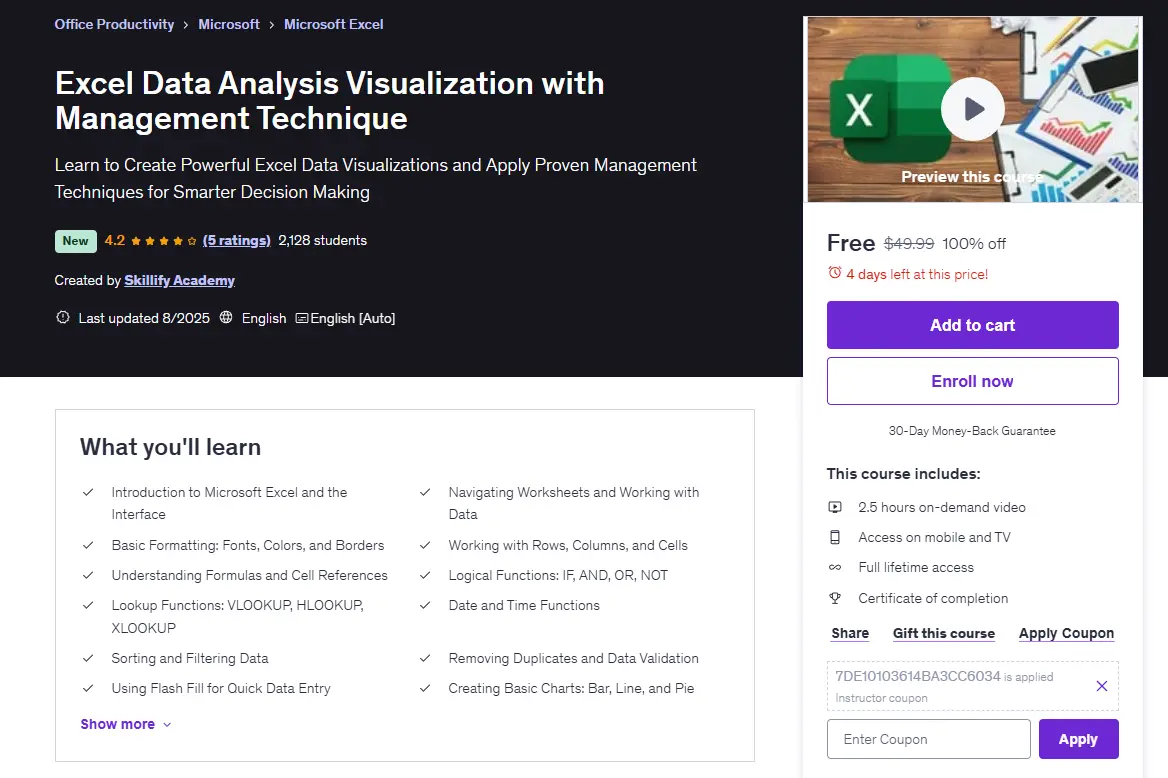Select Gift this course
Viewport: 1168px width, 778px height.
[944, 633]
